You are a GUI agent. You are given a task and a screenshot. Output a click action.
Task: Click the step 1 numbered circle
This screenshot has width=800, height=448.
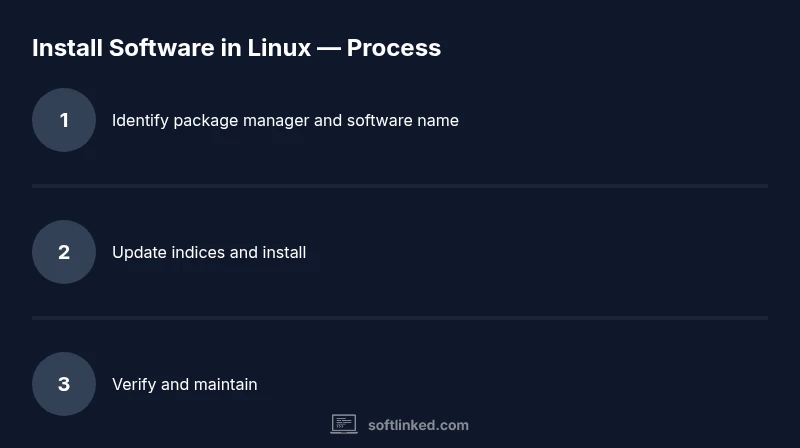tap(64, 120)
